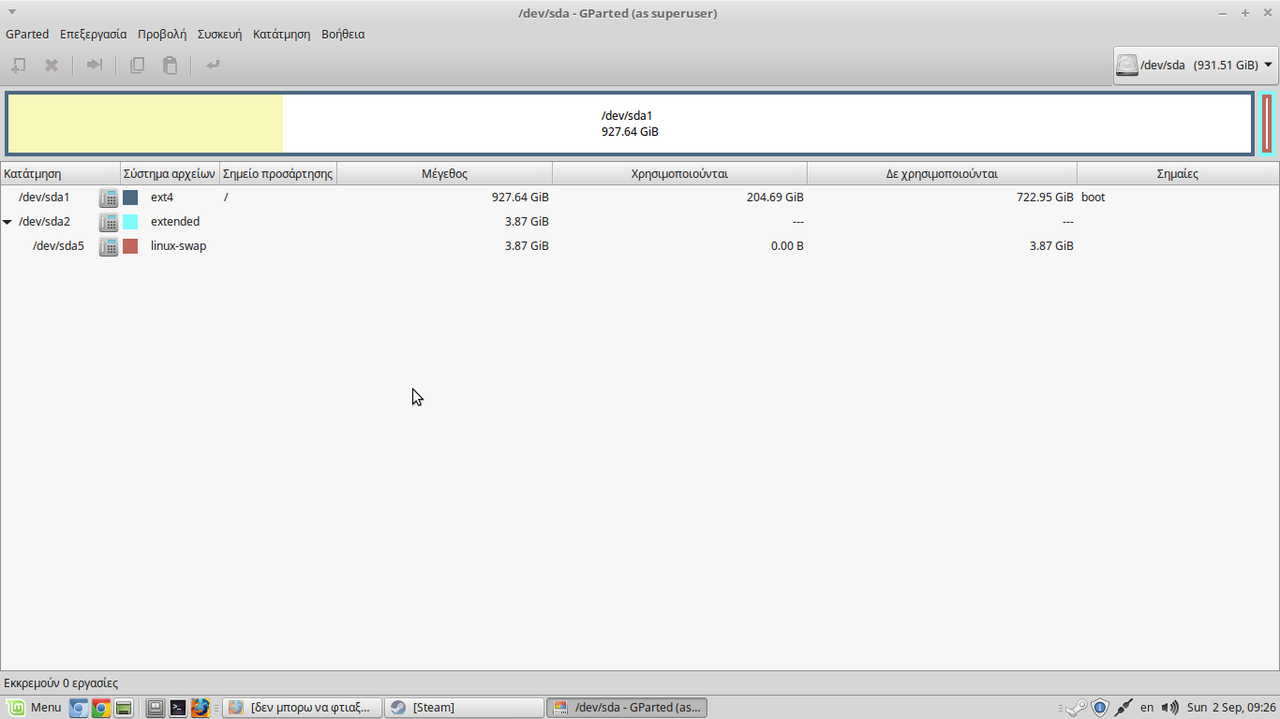The image size is (1280, 719).
Task: Open the Βοήθεια menu
Action: [343, 34]
